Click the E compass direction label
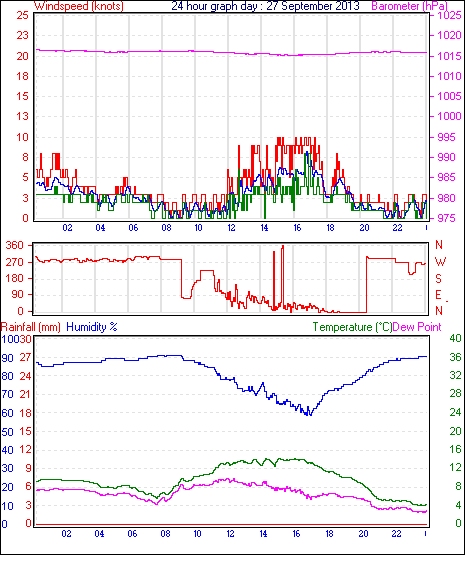The width and height of the screenshot is (465, 563). click(x=438, y=295)
